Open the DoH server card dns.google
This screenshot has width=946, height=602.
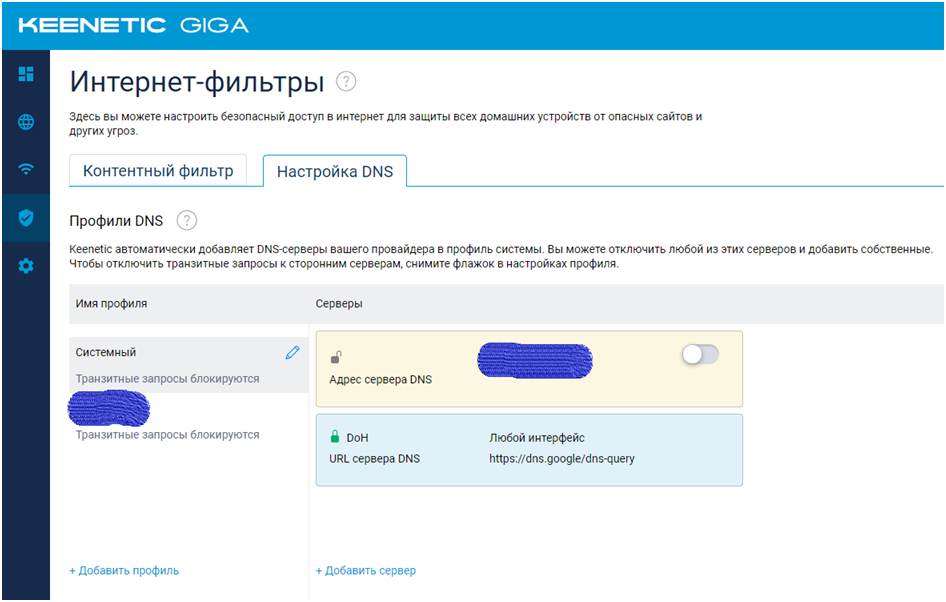coord(529,450)
